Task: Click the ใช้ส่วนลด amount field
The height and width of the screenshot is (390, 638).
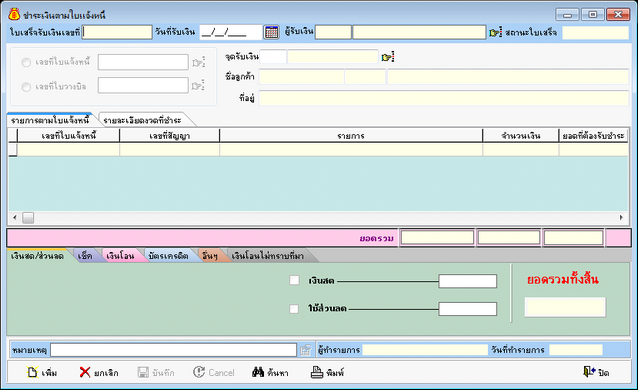Action: [x=468, y=309]
